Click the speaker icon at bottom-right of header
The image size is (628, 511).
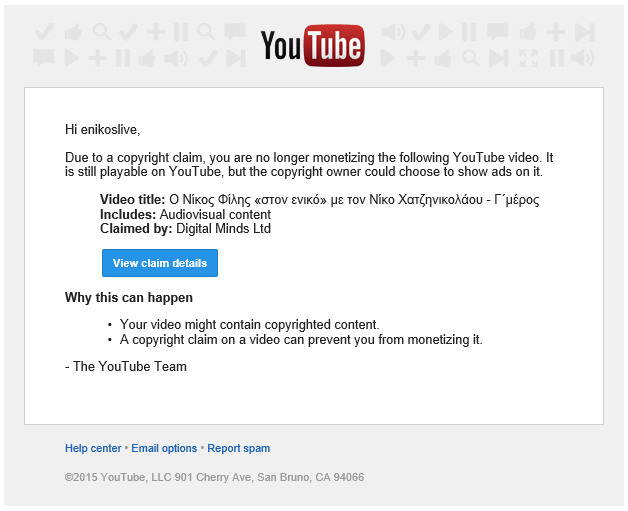point(582,58)
